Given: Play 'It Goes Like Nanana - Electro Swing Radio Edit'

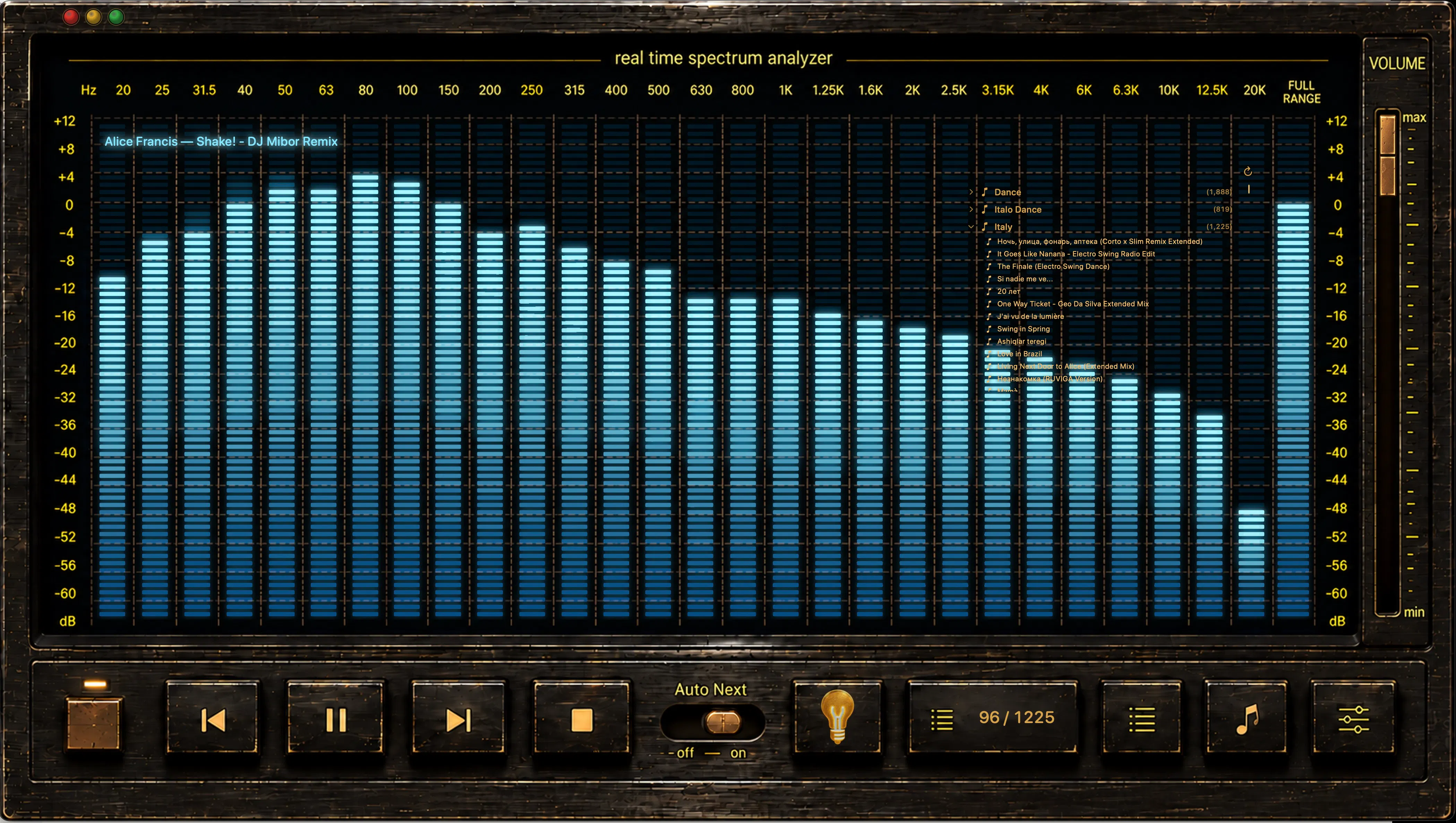Looking at the screenshot, I should coord(1076,254).
